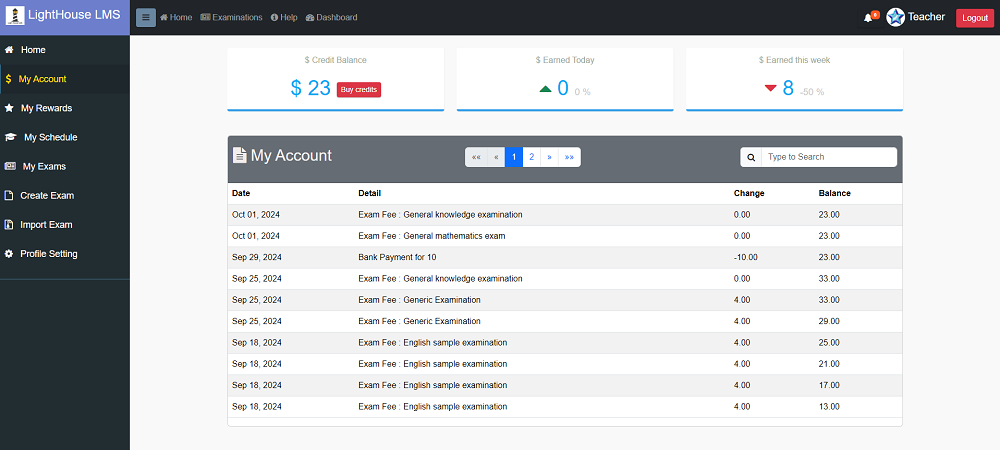Click the star icon beside My Rewards

[9, 108]
